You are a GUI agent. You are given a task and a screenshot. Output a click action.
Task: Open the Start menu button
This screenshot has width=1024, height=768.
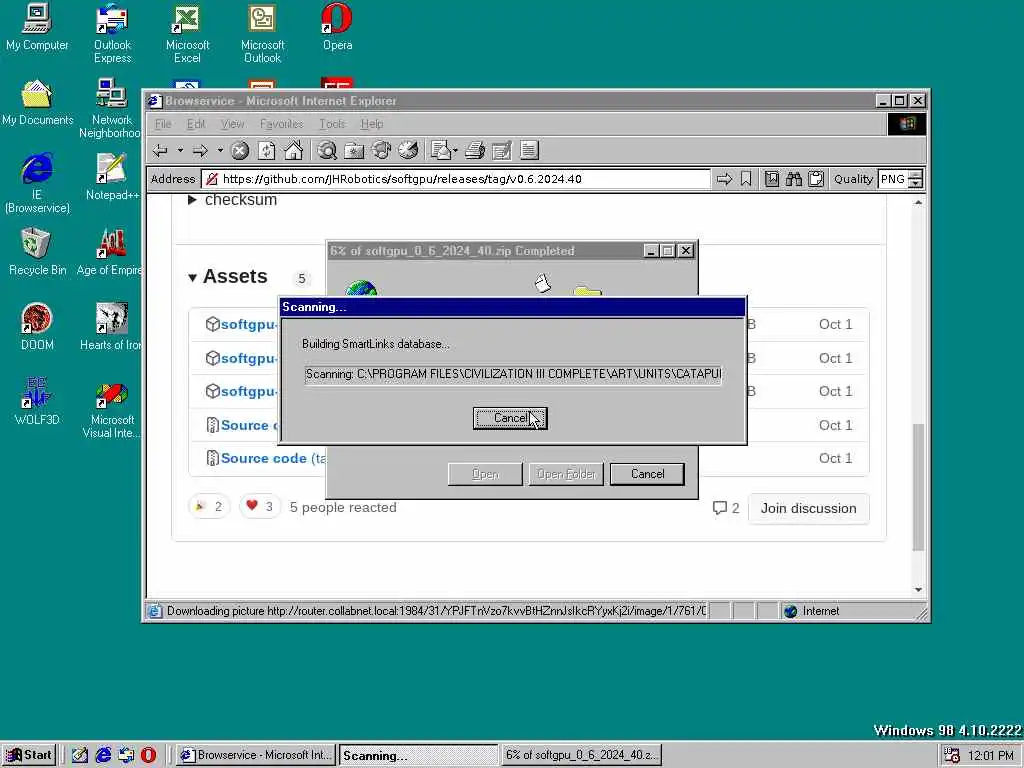(x=29, y=755)
